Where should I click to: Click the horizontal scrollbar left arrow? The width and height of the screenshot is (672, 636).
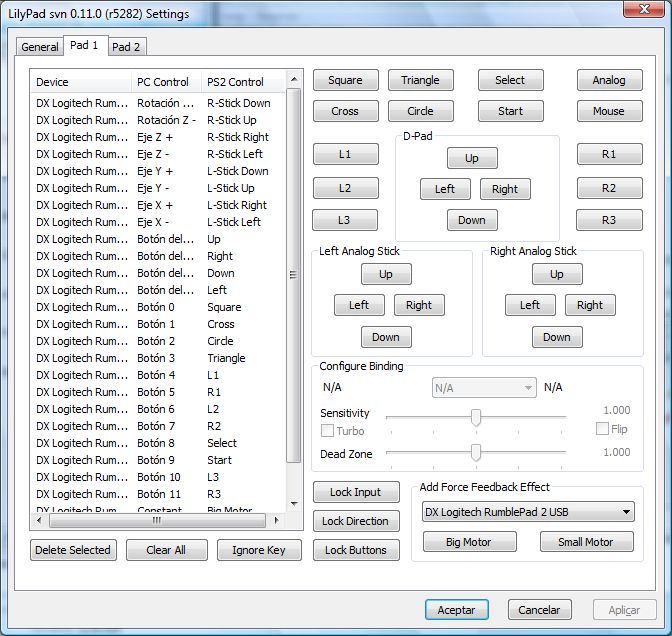[39, 520]
